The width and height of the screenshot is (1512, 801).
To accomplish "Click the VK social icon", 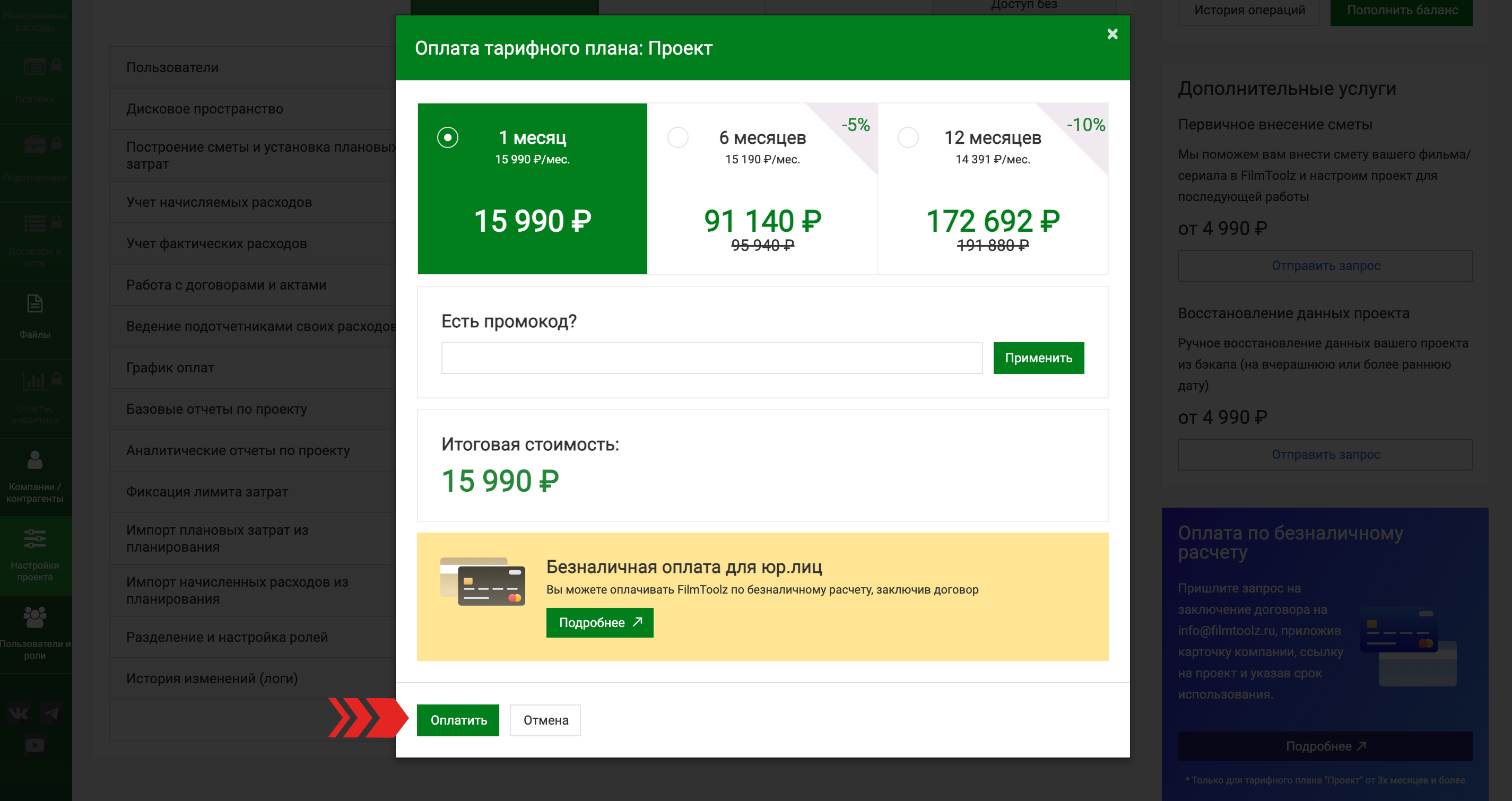I will [19, 713].
